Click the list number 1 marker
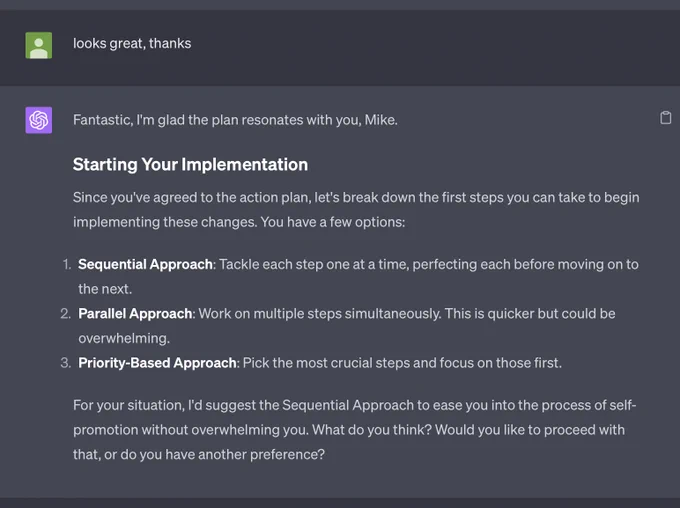The width and height of the screenshot is (680, 508). (x=66, y=264)
